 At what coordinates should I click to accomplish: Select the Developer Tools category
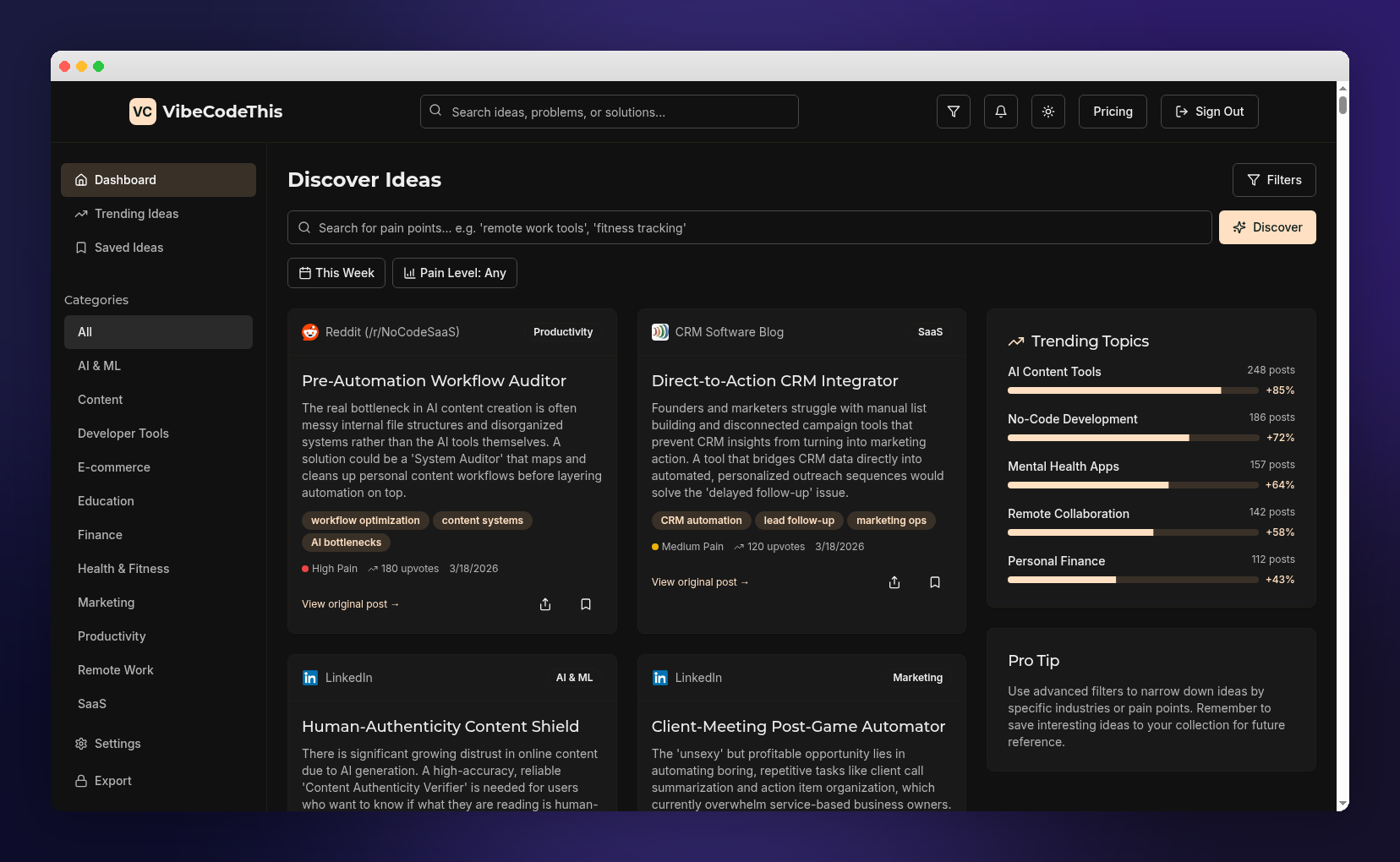(x=158, y=434)
